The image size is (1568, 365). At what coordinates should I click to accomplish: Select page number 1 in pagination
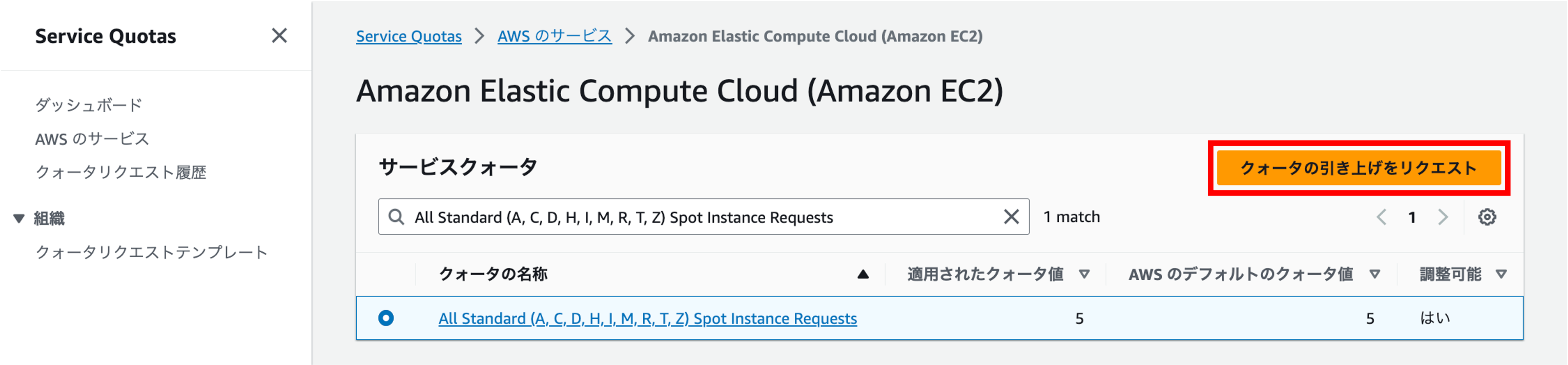(1412, 217)
